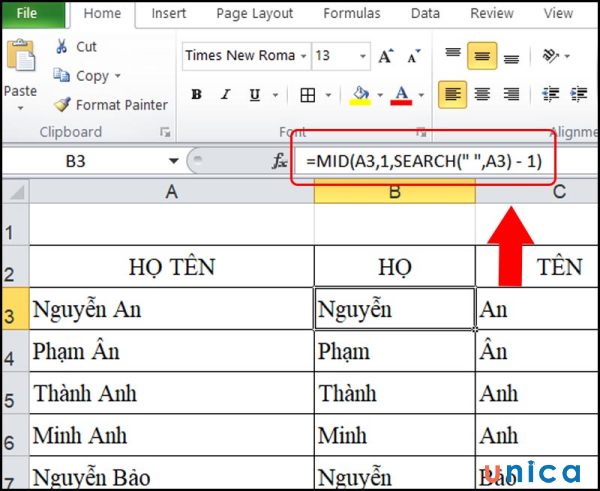
Task: Select cell containing Minh Anh
Action: [x=171, y=435]
